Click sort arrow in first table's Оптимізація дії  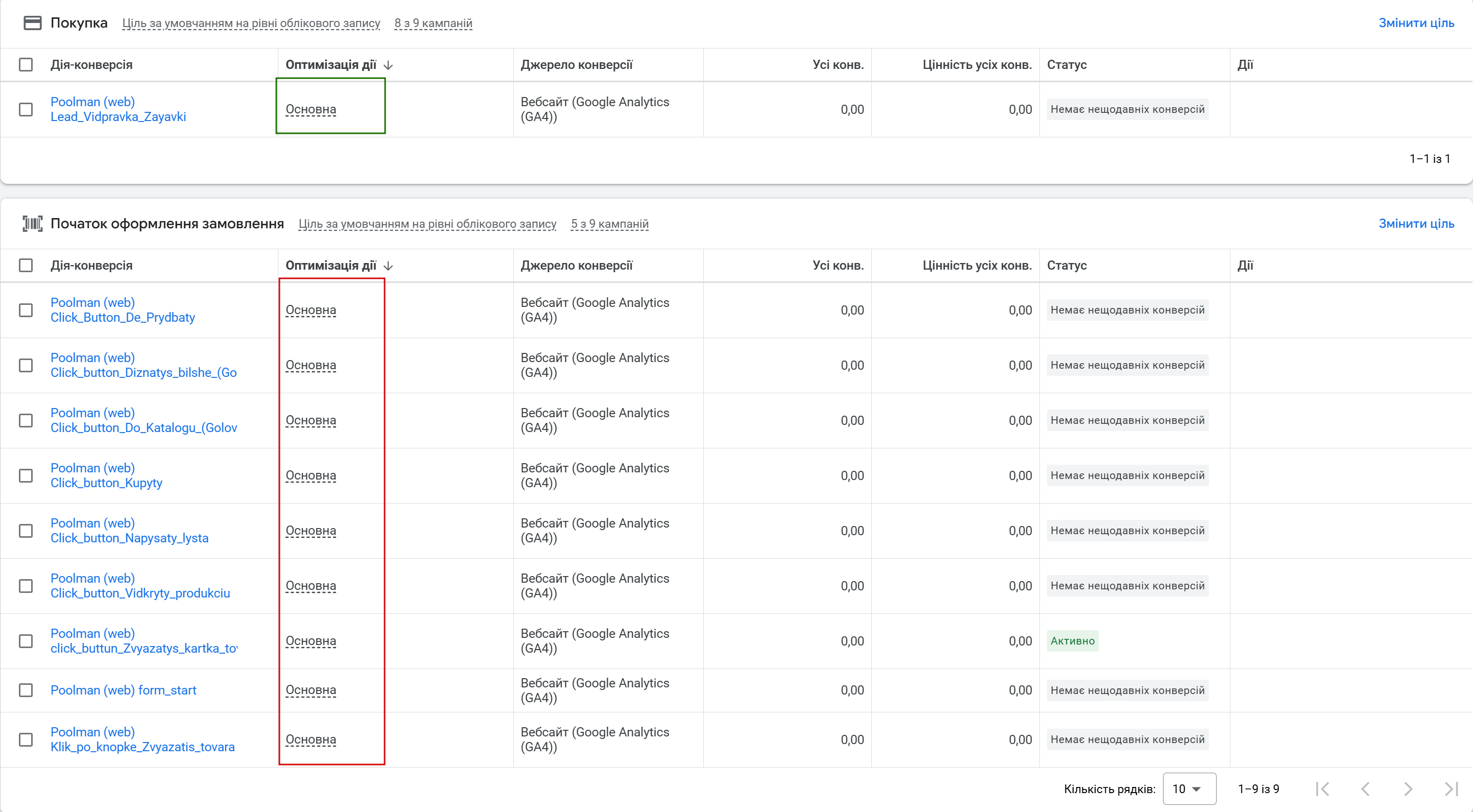pos(388,65)
